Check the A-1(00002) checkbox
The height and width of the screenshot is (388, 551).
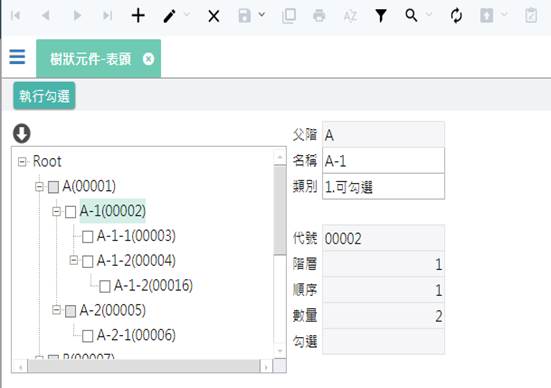[70, 212]
